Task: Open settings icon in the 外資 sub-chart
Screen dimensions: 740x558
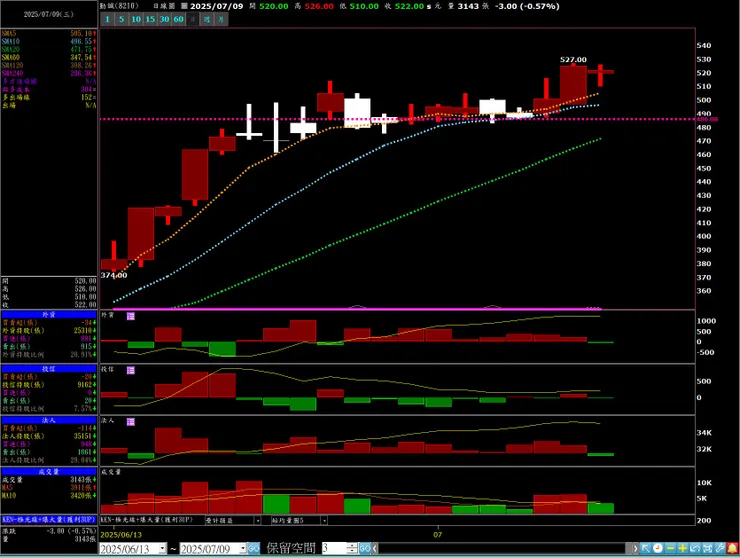Action: tap(131, 316)
